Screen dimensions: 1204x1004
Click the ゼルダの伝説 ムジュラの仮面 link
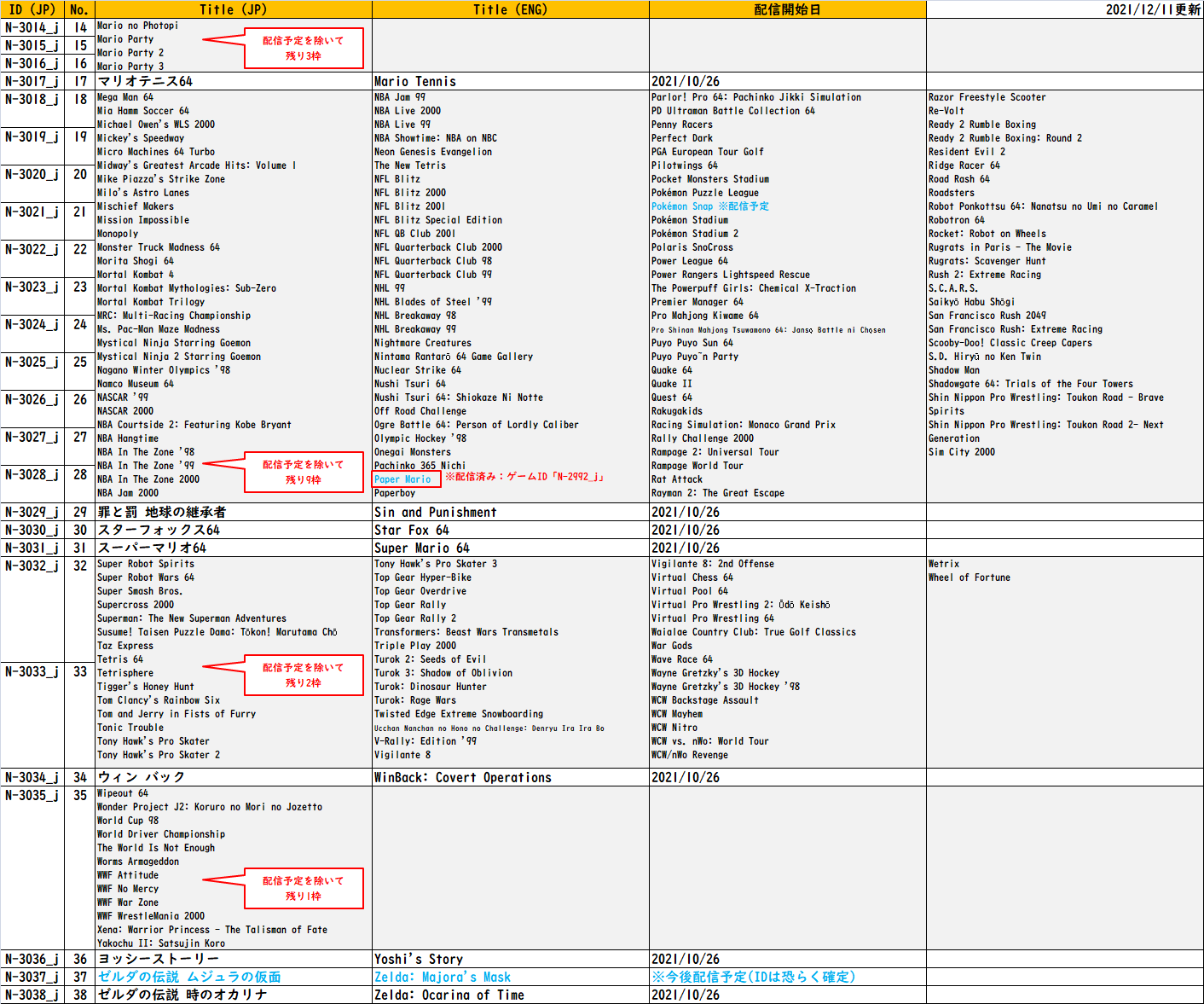[189, 977]
